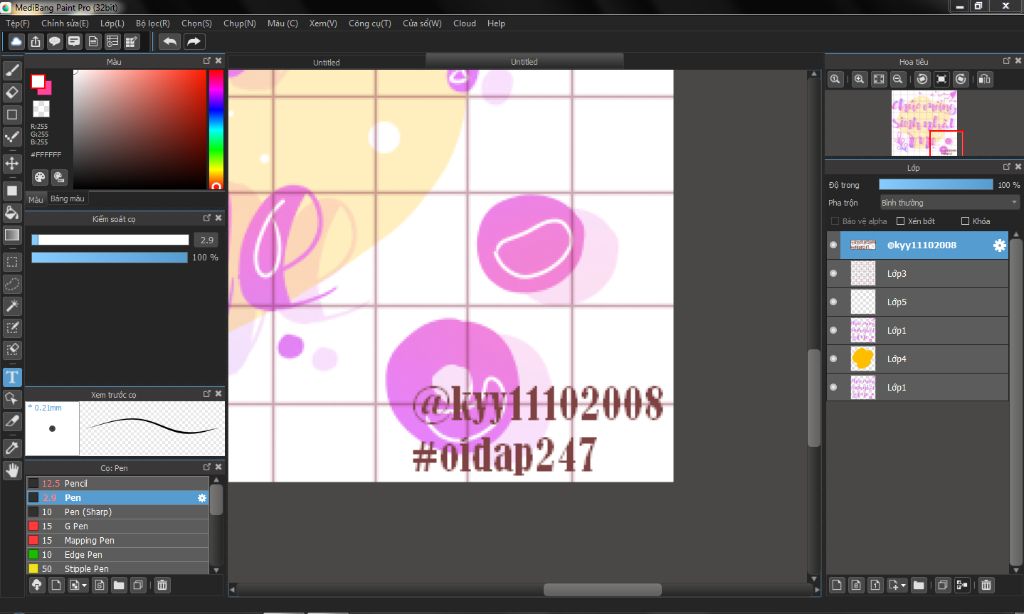Screen dimensions: 1024x614
Task: Toggle the Bảo vệ alpha checkbox
Action: pos(835,221)
